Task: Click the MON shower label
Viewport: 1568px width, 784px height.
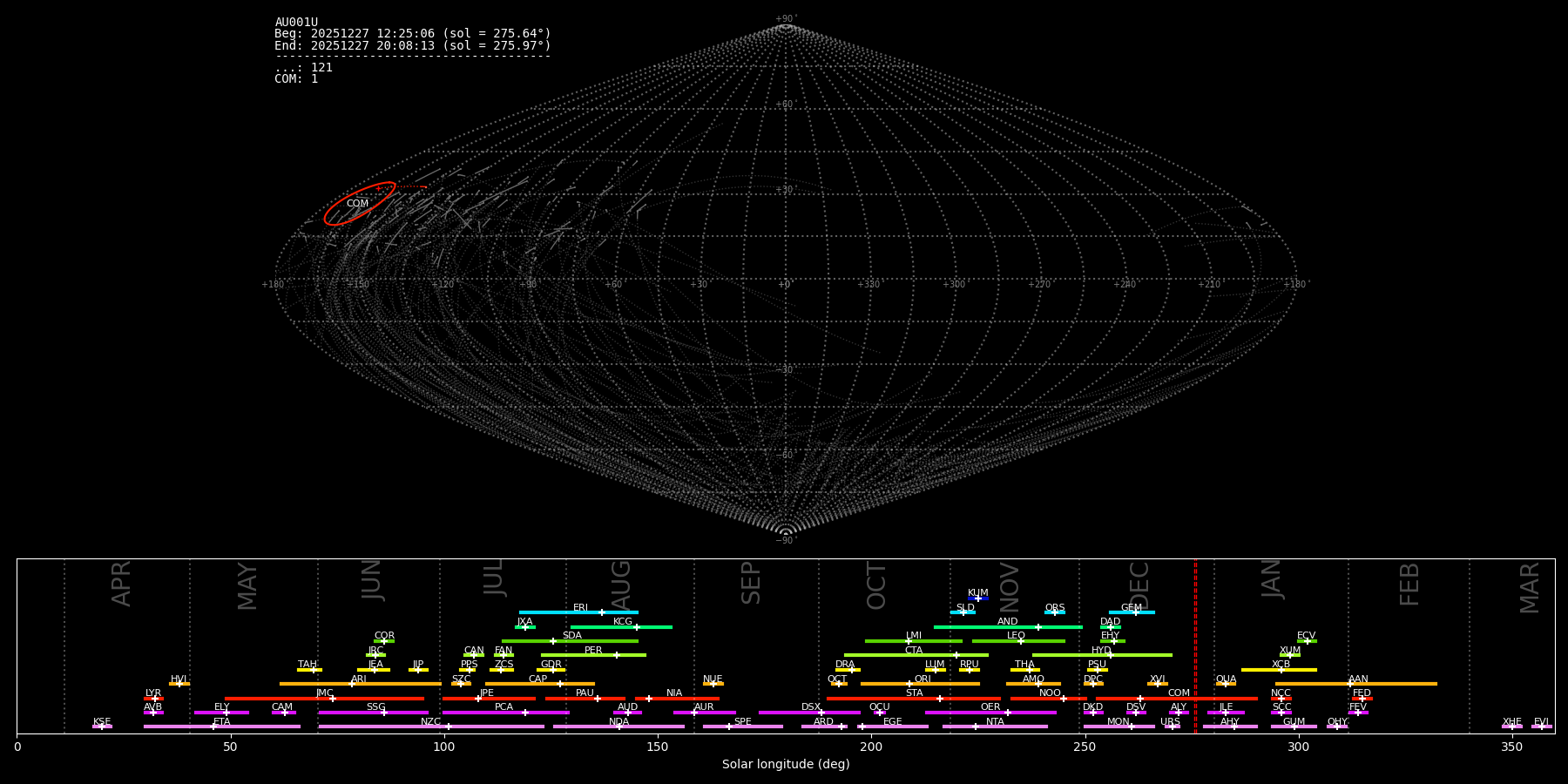Action: click(x=1119, y=722)
